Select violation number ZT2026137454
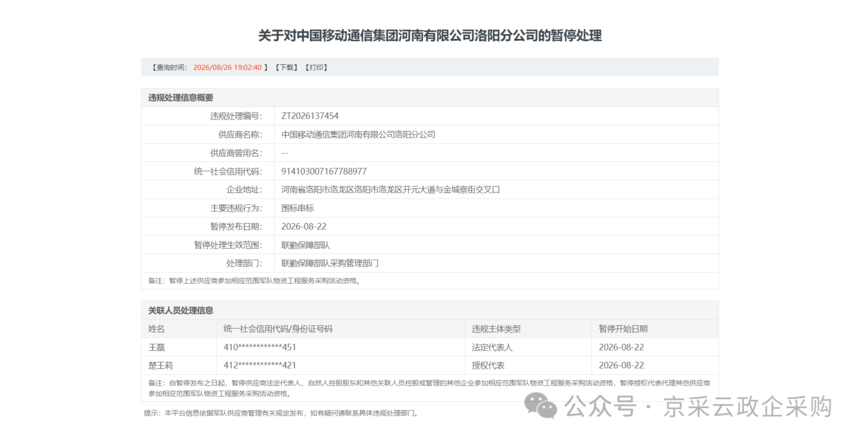The image size is (860, 441). pyautogui.click(x=310, y=116)
